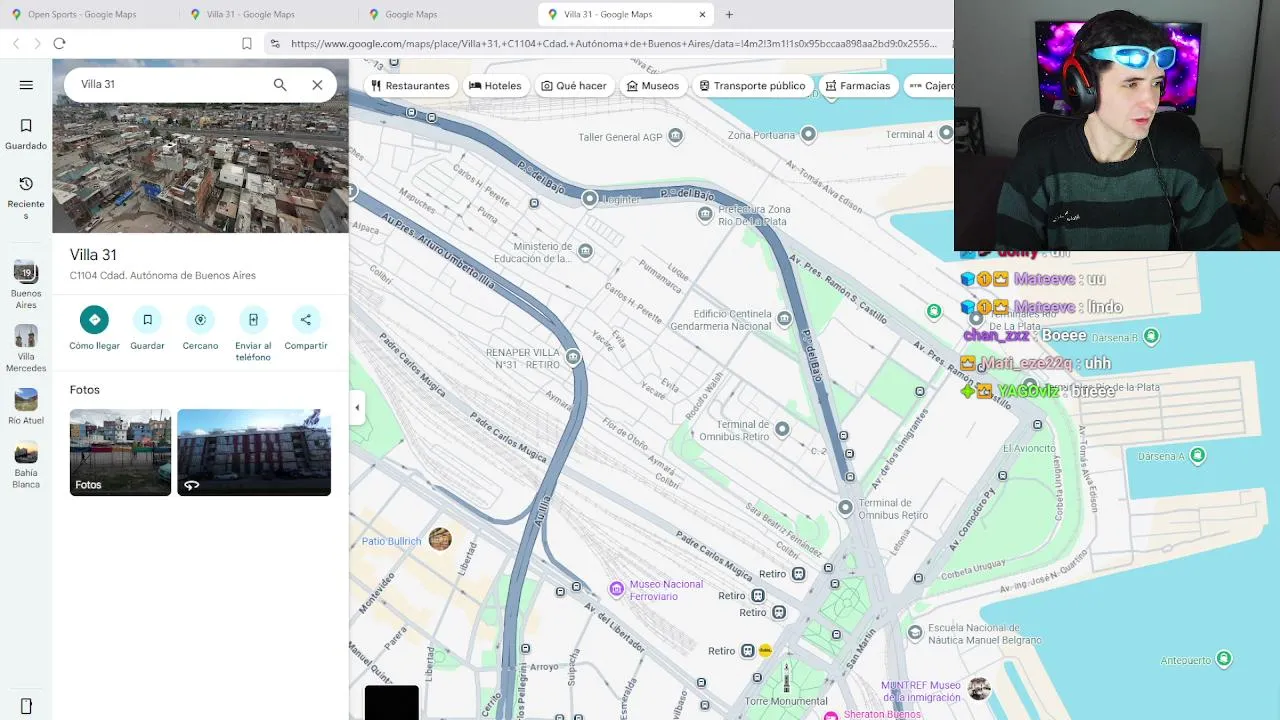1280x720 pixels.
Task: Close the active Villa 31 tab
Action: point(702,15)
